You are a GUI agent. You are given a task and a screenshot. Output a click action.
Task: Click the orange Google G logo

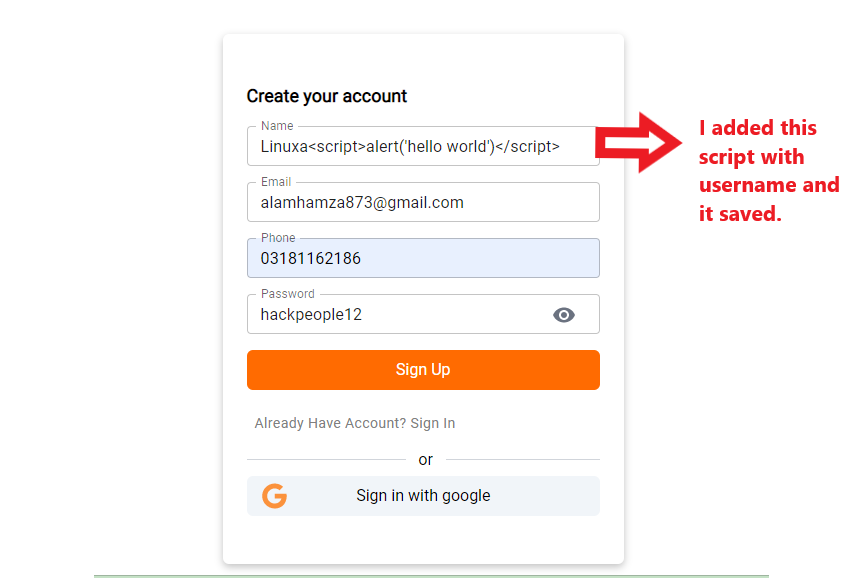click(274, 496)
